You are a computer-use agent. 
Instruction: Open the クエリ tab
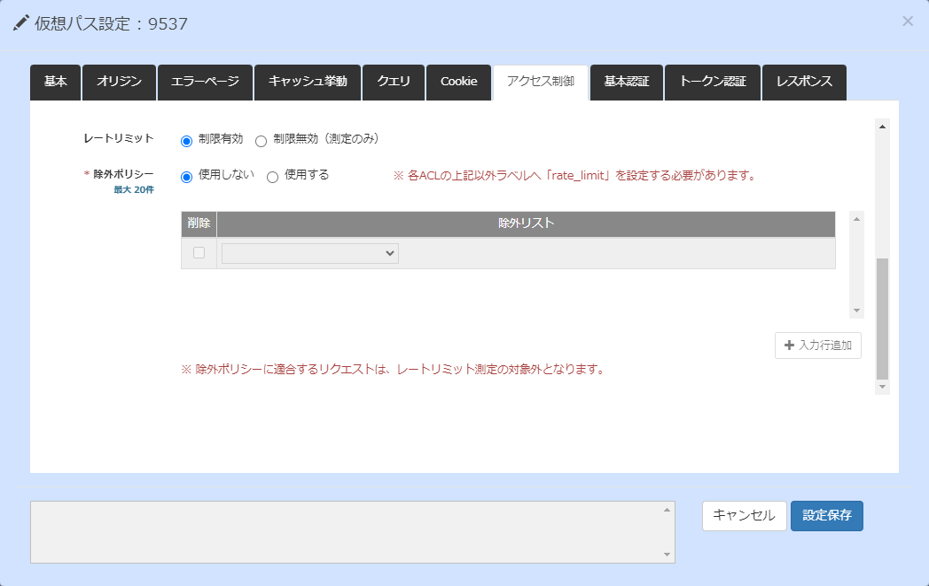(x=393, y=82)
